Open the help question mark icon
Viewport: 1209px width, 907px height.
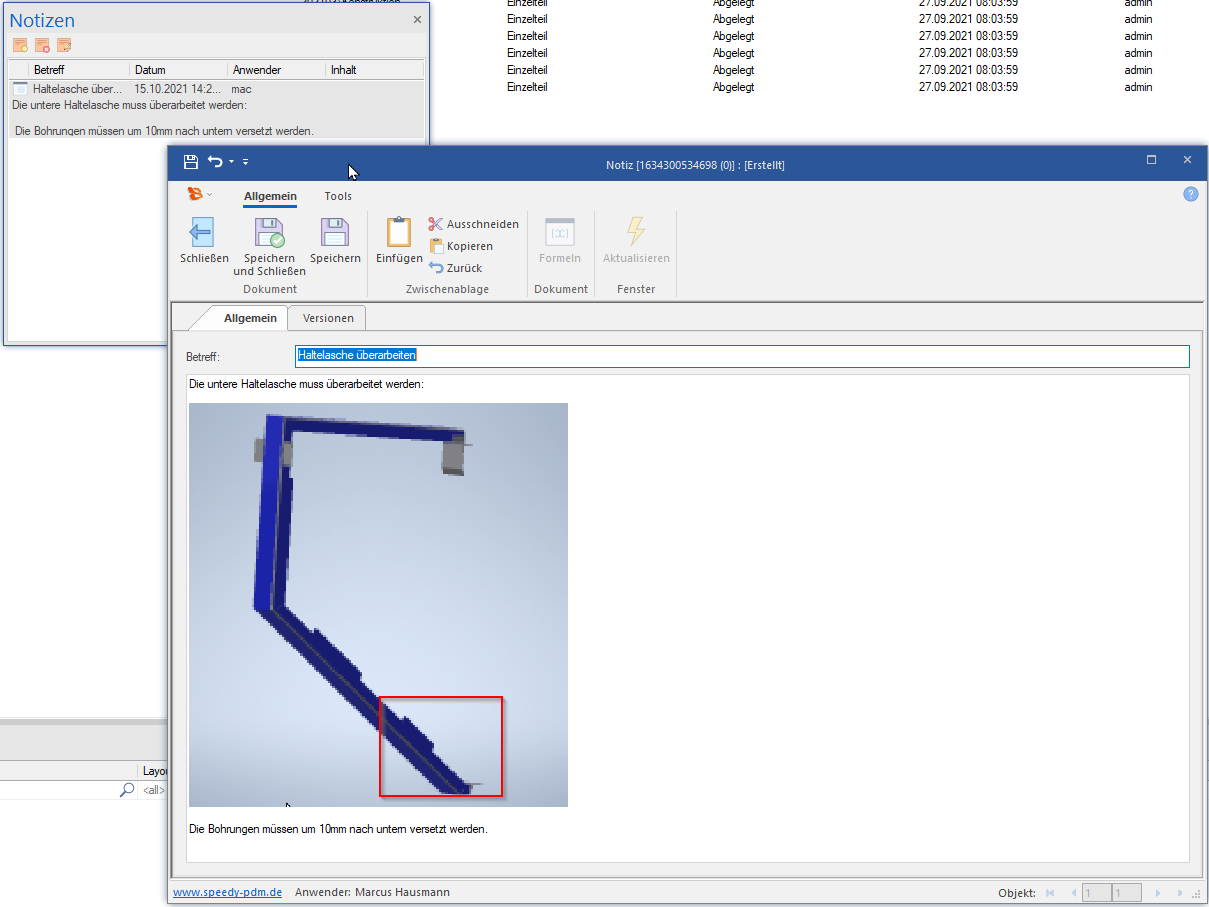point(1190,195)
